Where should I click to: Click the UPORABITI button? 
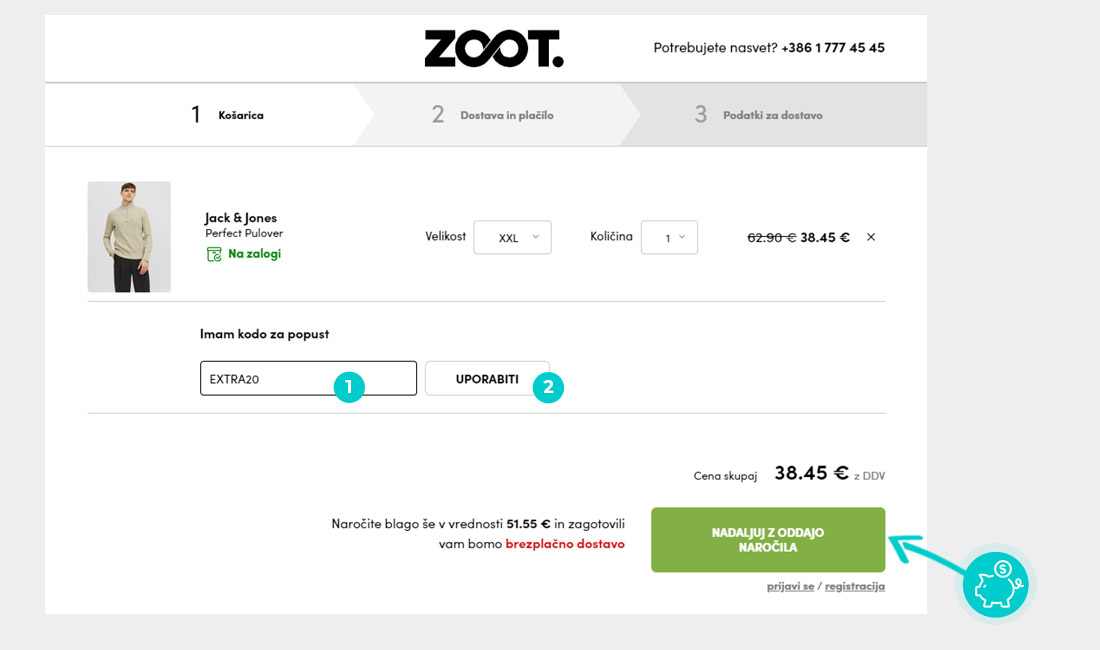(x=487, y=379)
